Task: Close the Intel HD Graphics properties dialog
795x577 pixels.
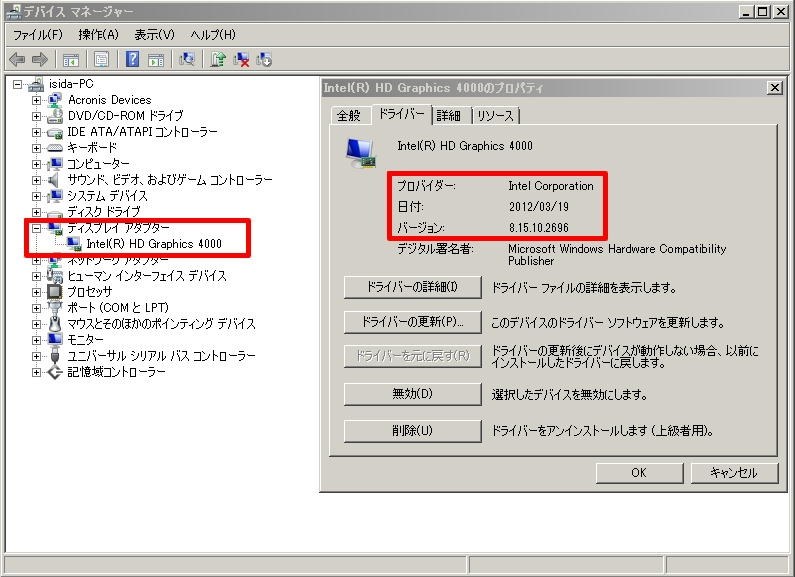Action: pos(775,88)
